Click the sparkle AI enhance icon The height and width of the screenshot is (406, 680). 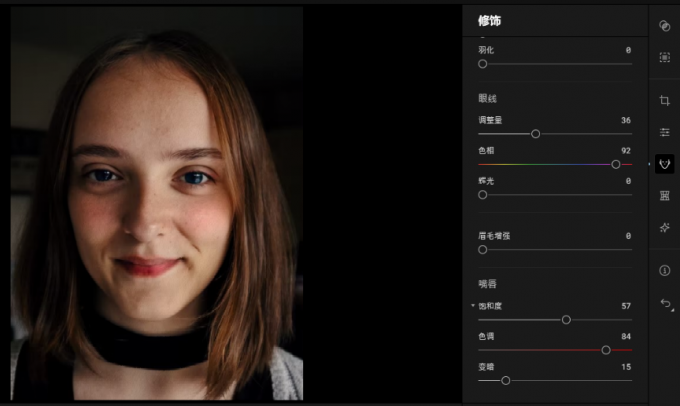click(664, 227)
